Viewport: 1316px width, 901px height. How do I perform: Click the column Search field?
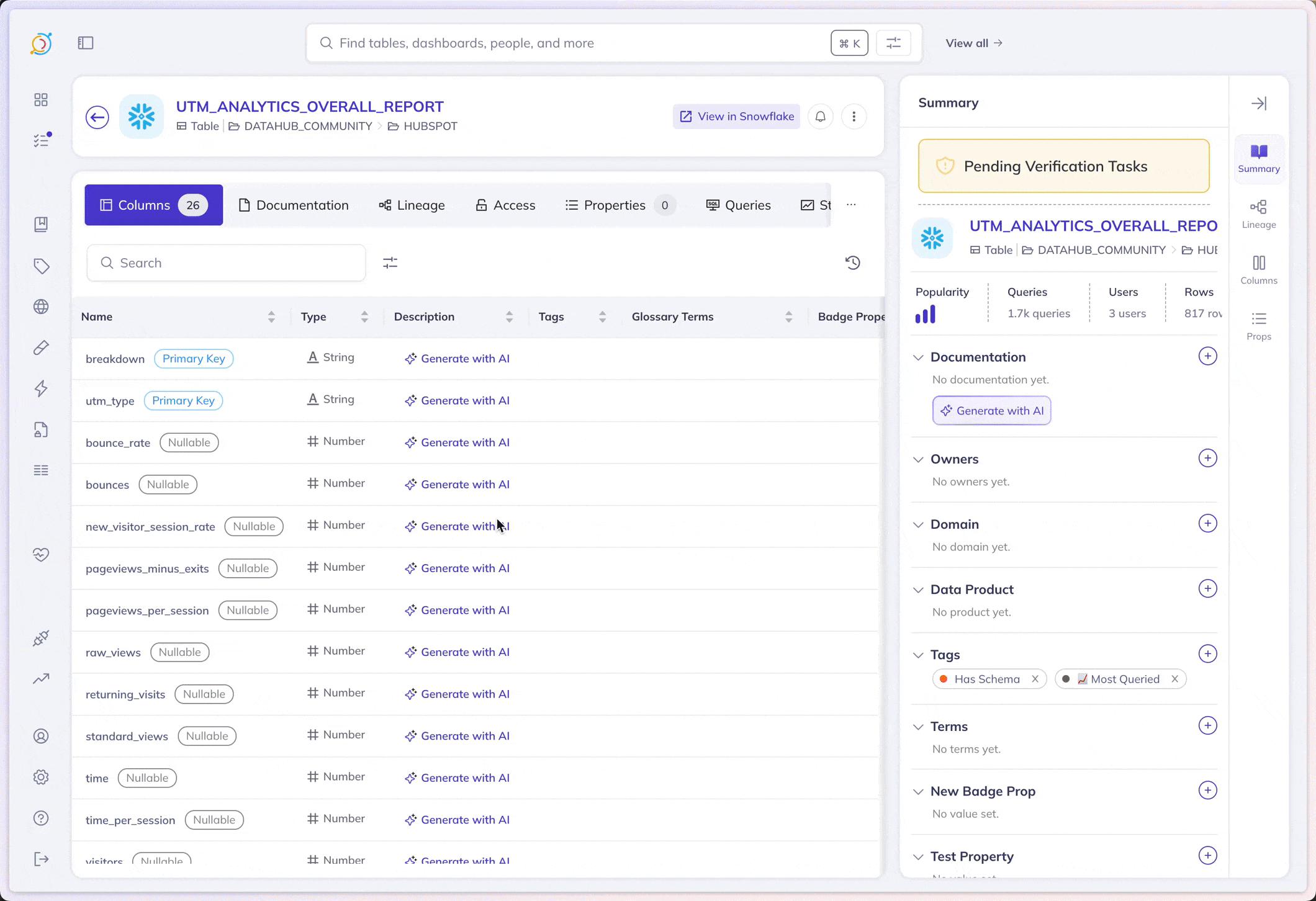tap(226, 262)
